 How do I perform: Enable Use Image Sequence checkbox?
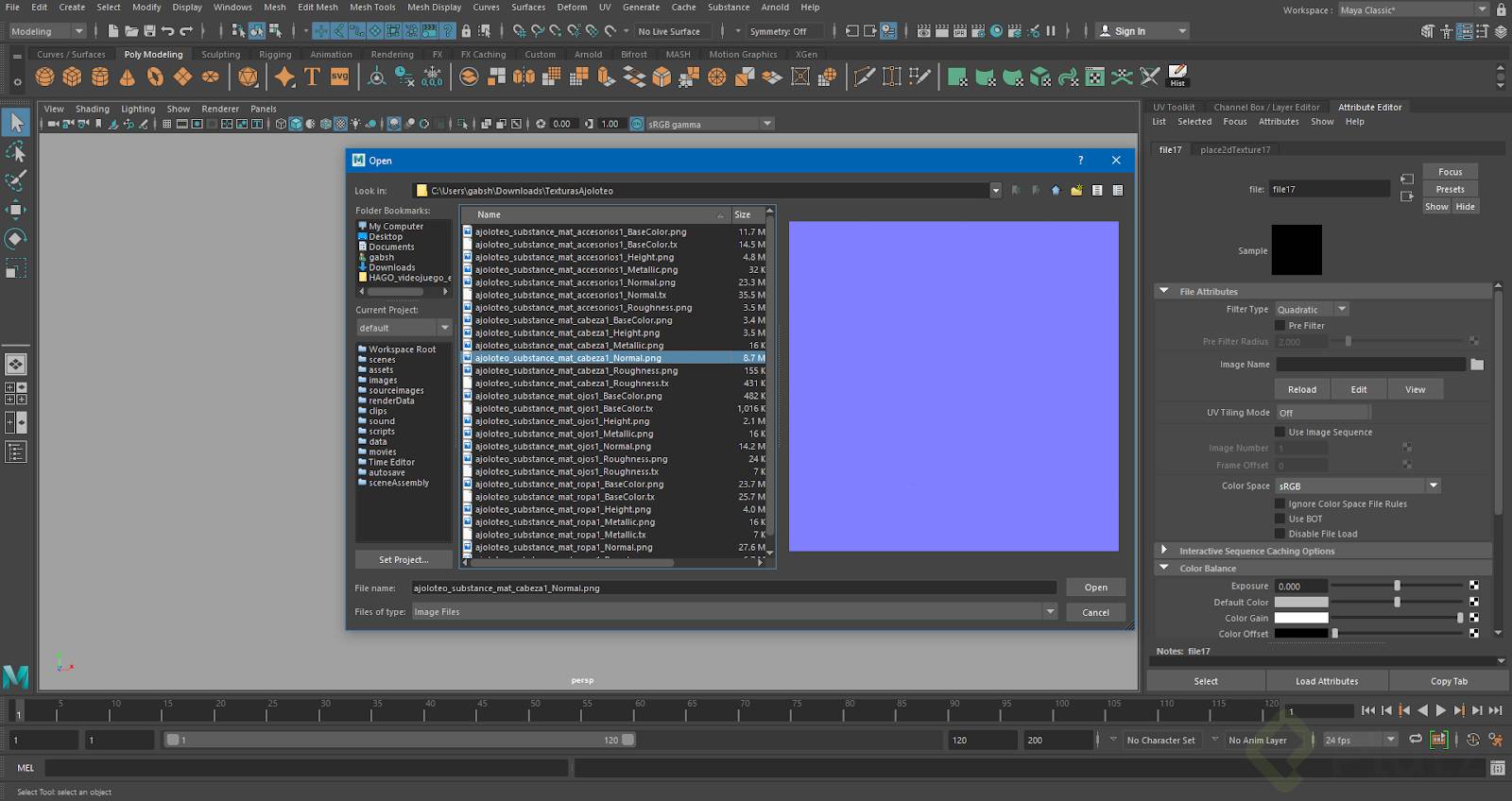point(1280,432)
